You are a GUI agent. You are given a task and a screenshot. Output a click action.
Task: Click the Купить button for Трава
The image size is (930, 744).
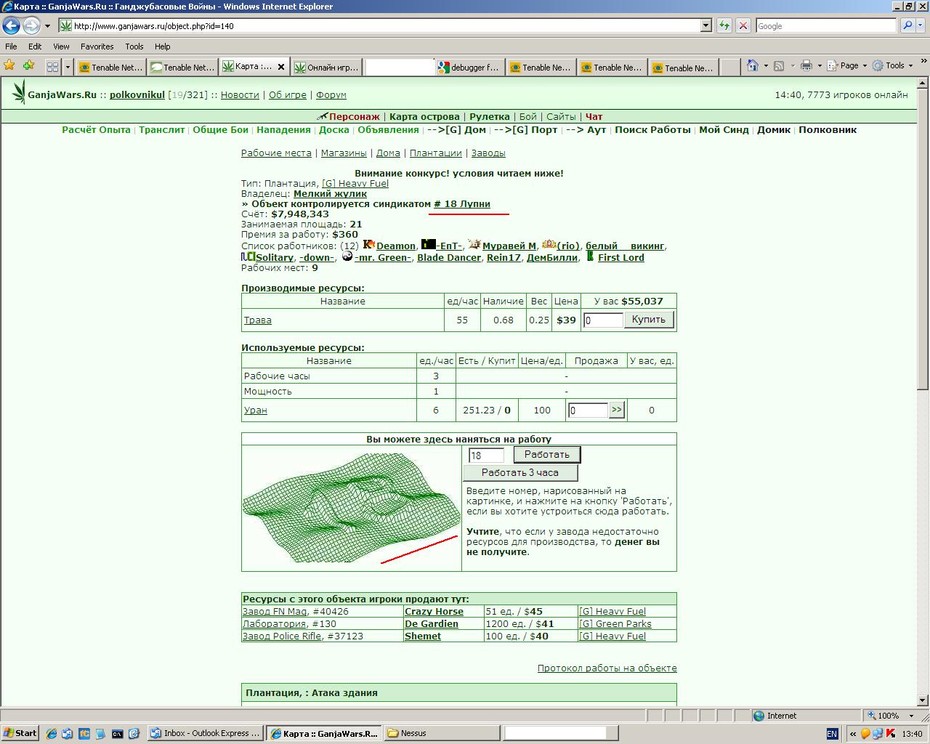coord(648,319)
